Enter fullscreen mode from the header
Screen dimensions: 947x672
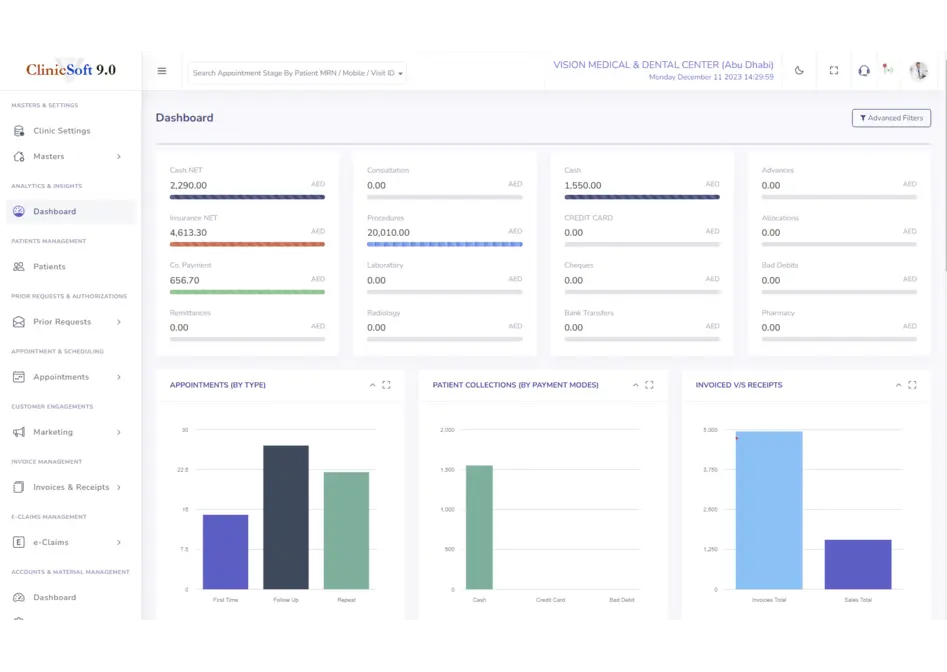834,71
